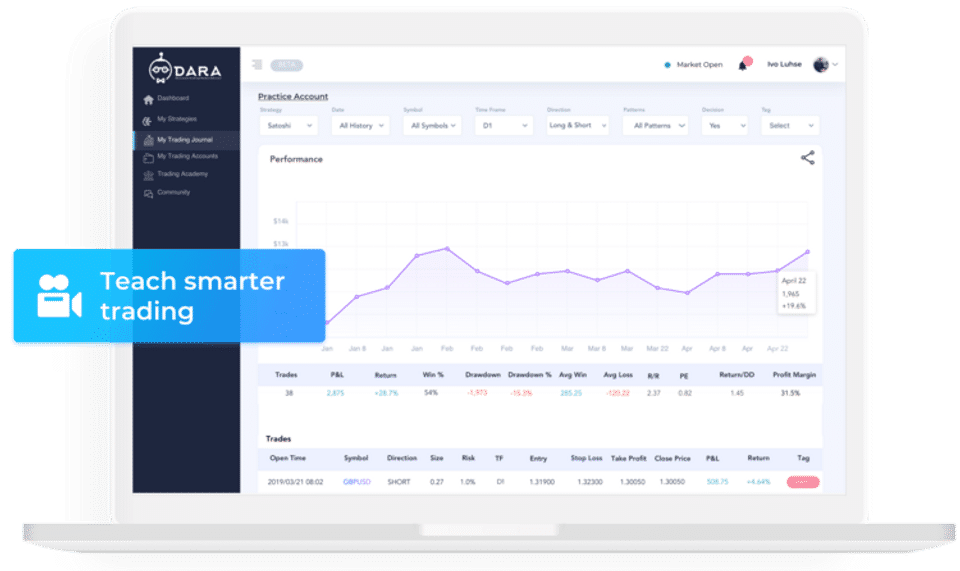
Task: Open the Date dropdown showing All History
Action: pyautogui.click(x=361, y=125)
